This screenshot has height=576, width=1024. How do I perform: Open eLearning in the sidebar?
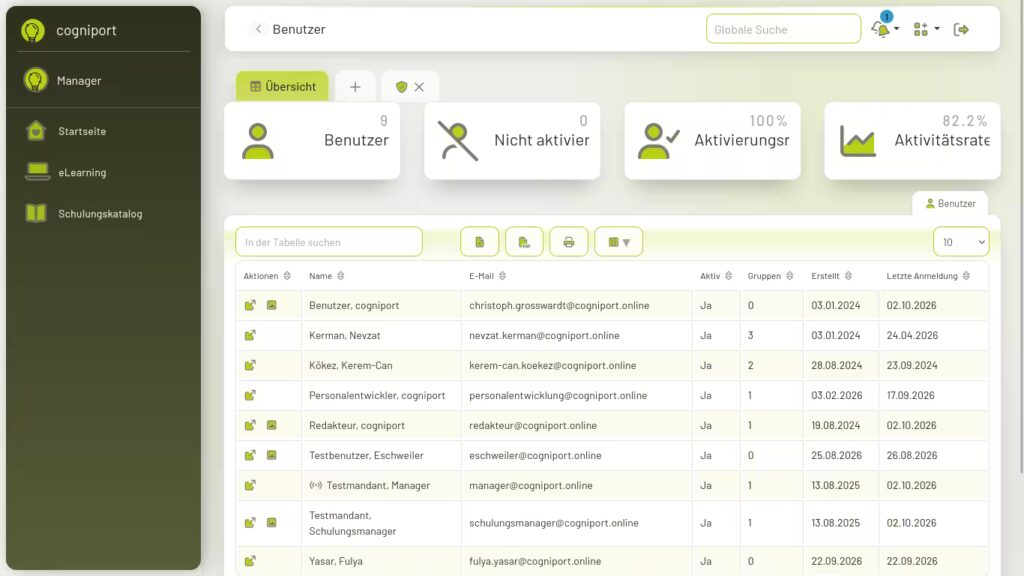coord(82,172)
